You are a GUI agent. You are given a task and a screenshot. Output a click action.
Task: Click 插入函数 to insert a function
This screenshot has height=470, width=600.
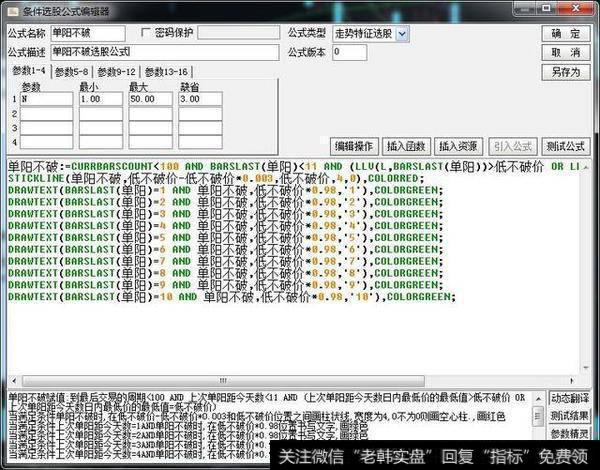tap(407, 145)
